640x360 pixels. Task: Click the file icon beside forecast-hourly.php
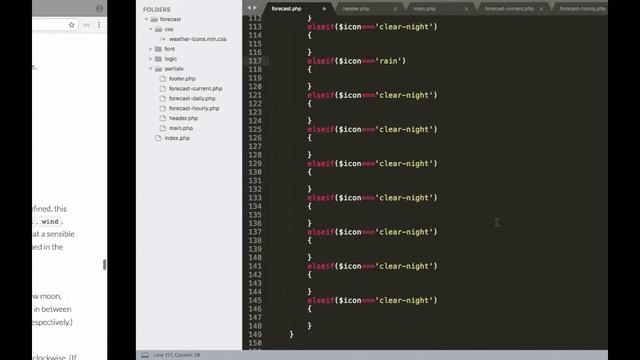(x=163, y=108)
